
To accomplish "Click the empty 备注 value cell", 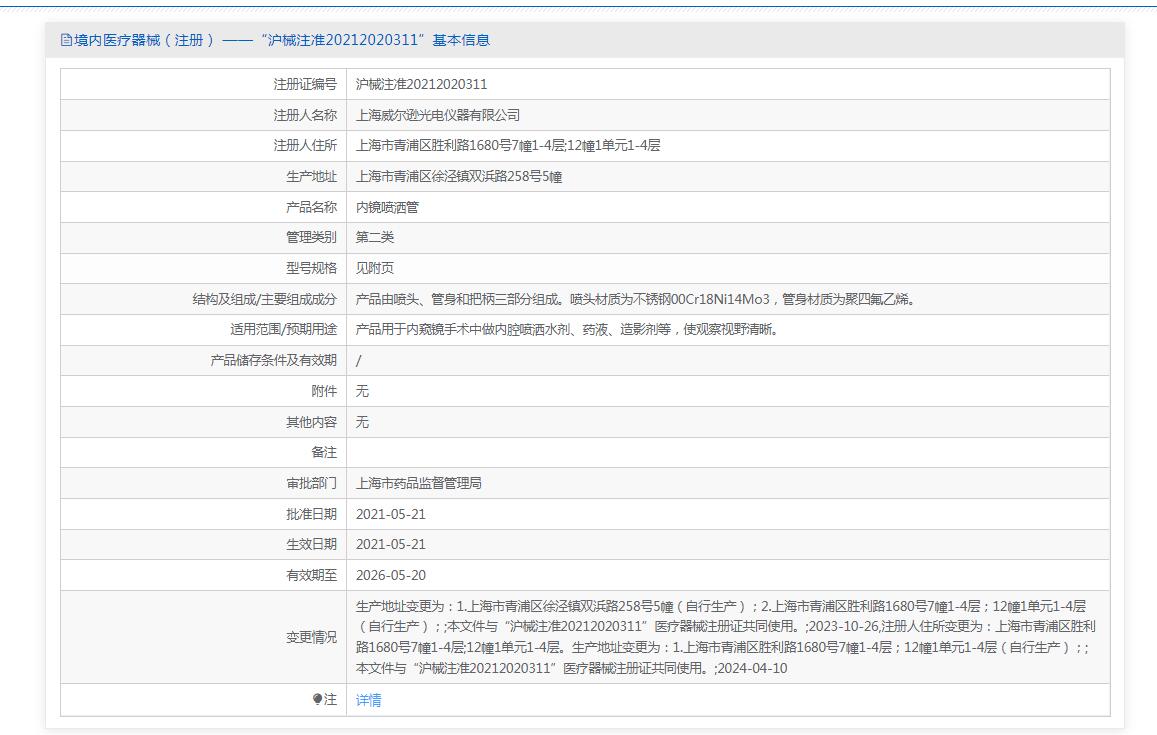I will tap(730, 453).
